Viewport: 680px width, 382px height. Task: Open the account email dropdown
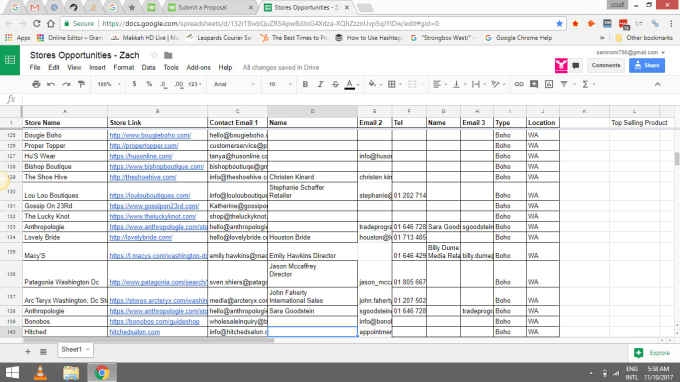tap(630, 52)
